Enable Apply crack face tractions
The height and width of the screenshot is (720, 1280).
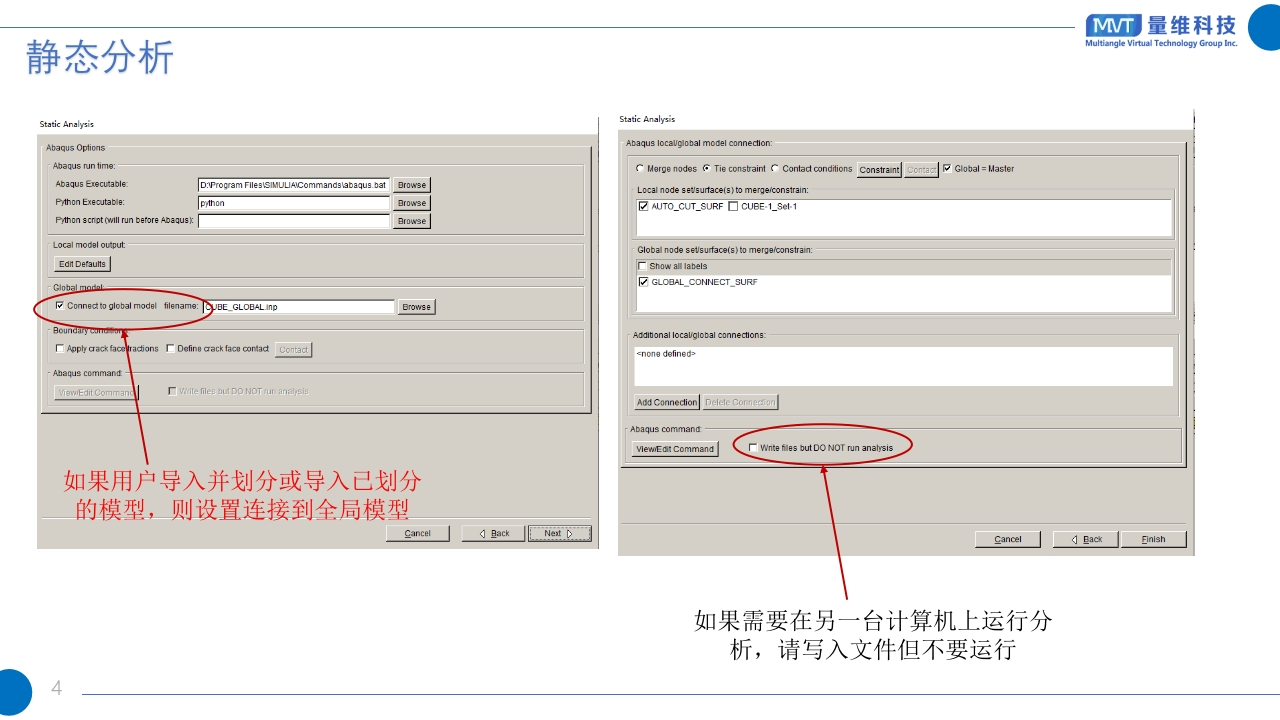pos(60,349)
